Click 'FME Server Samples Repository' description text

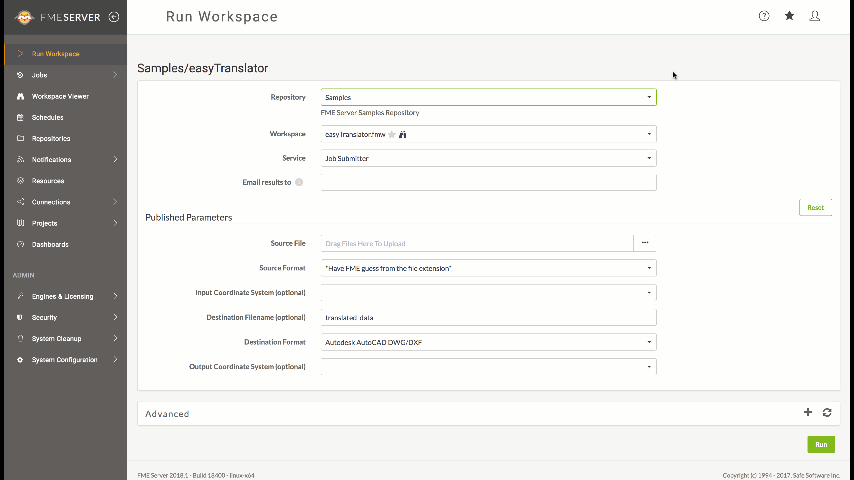coord(370,113)
